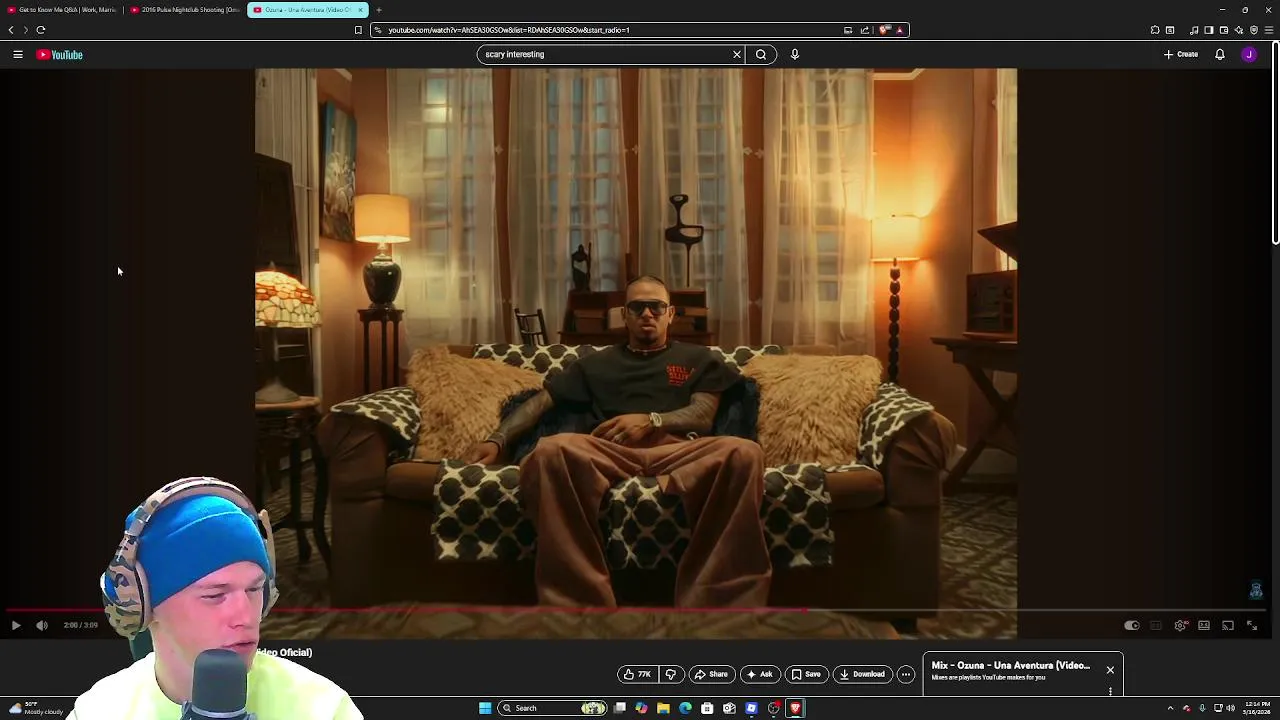Like the video with 77K likes
1280x720 pixels.
coord(637,674)
